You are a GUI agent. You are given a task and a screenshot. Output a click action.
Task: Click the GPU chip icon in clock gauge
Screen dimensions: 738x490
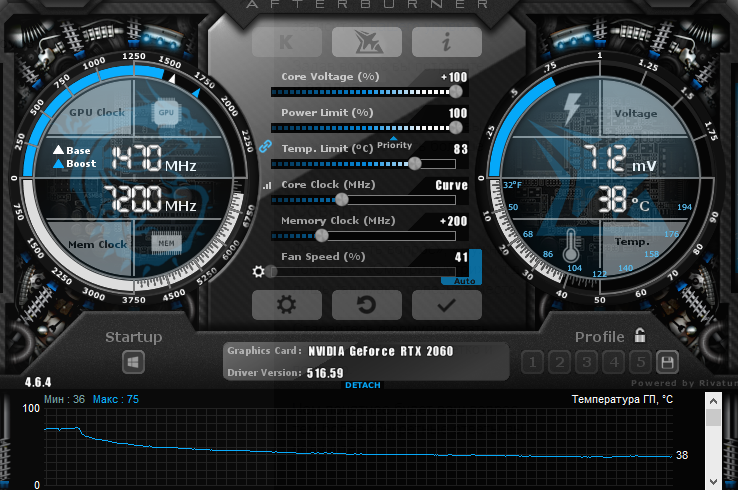pyautogui.click(x=166, y=112)
